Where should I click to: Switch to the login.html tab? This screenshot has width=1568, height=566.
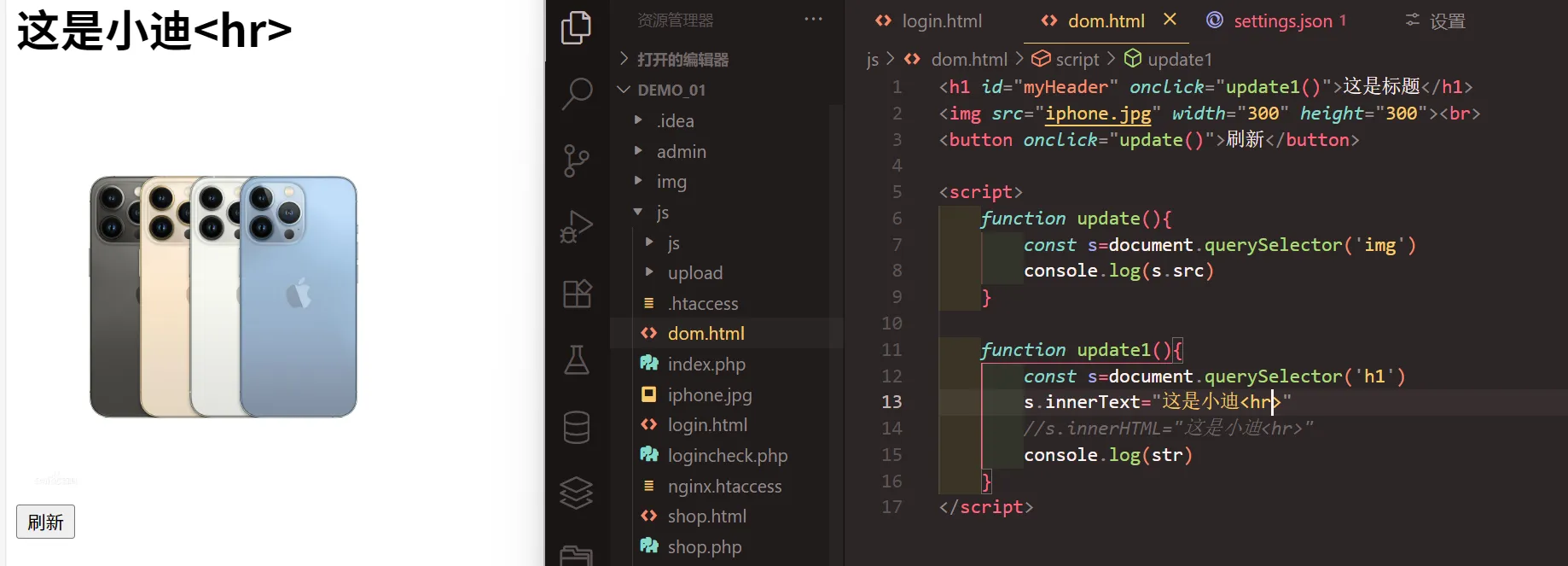click(941, 21)
